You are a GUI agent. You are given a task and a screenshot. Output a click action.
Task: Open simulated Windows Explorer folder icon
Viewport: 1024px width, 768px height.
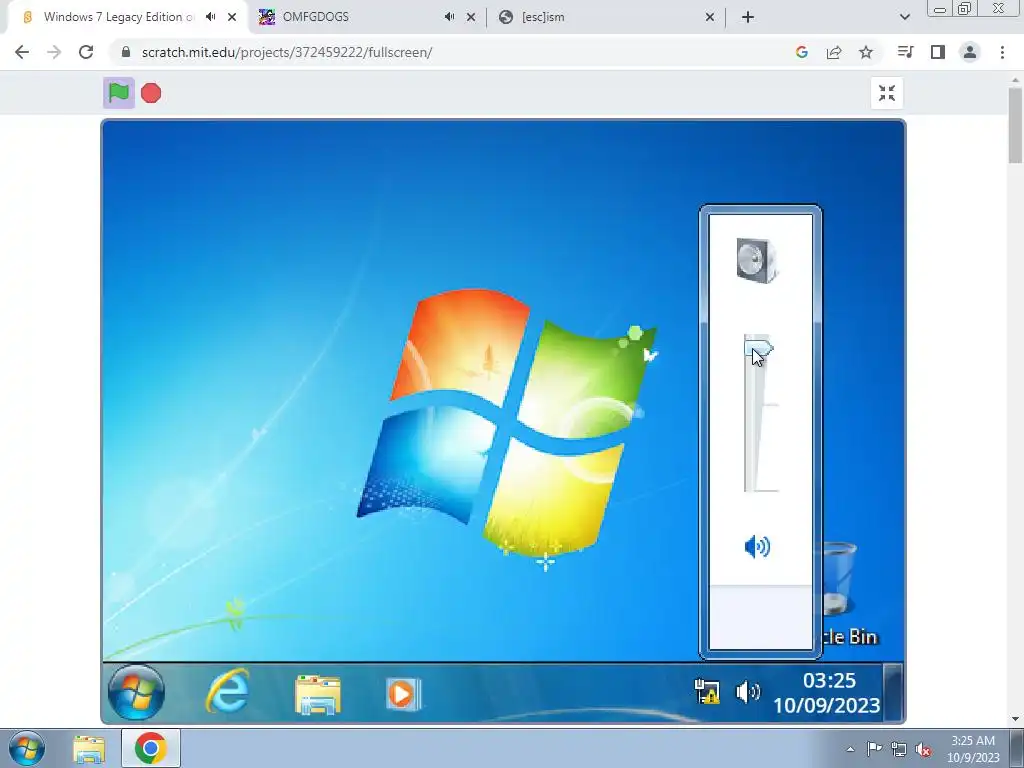coord(317,694)
